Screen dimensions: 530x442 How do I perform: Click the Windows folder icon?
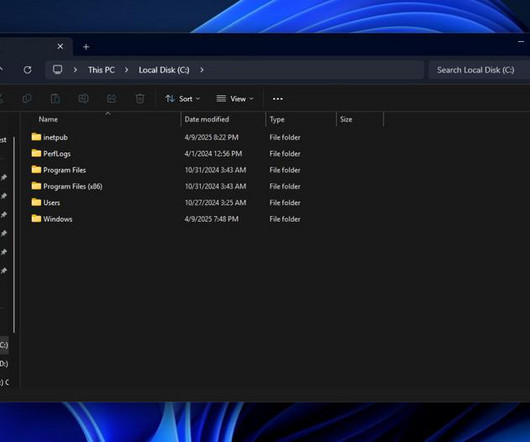36,218
